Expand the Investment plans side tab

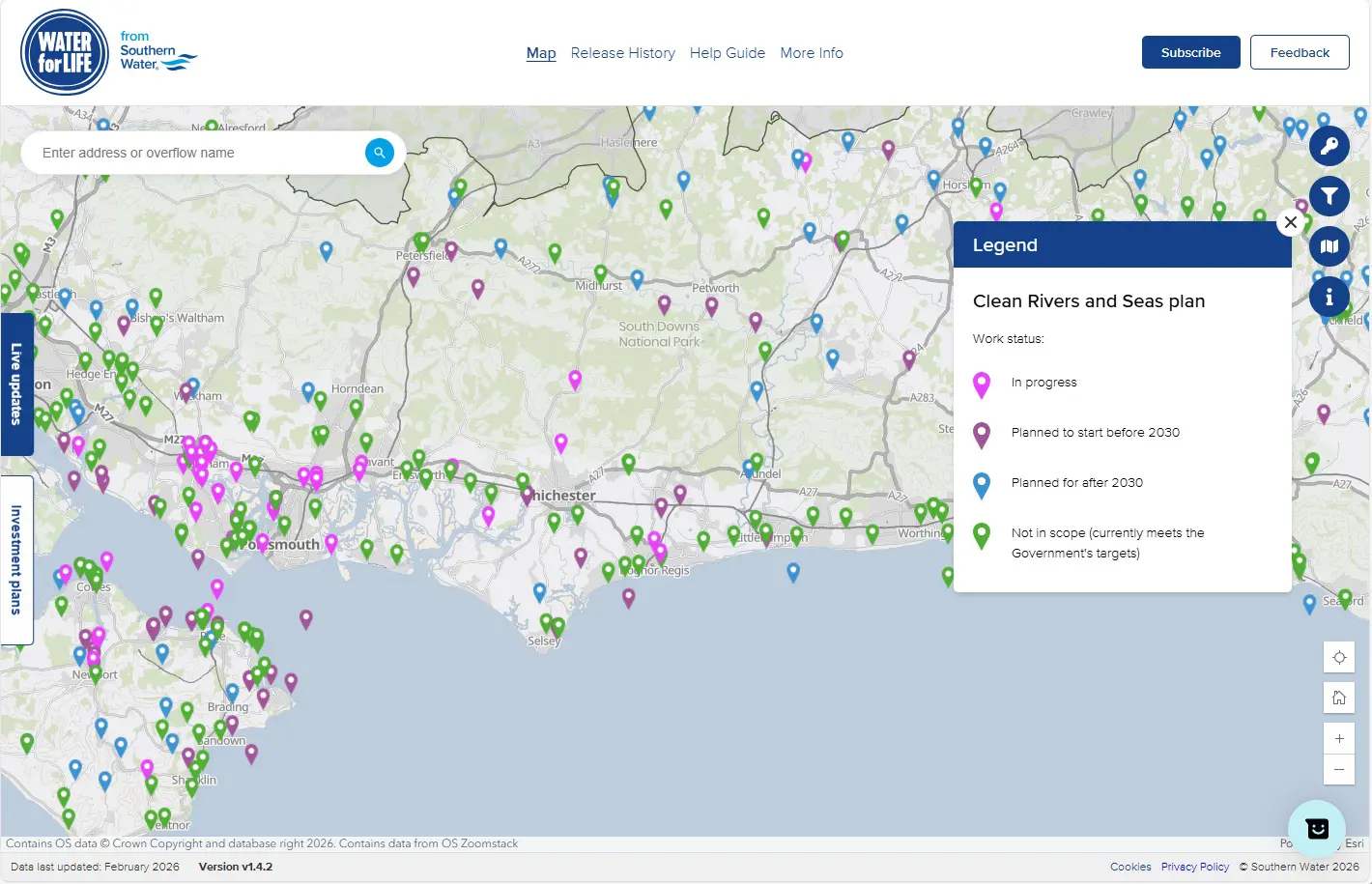[x=16, y=559]
